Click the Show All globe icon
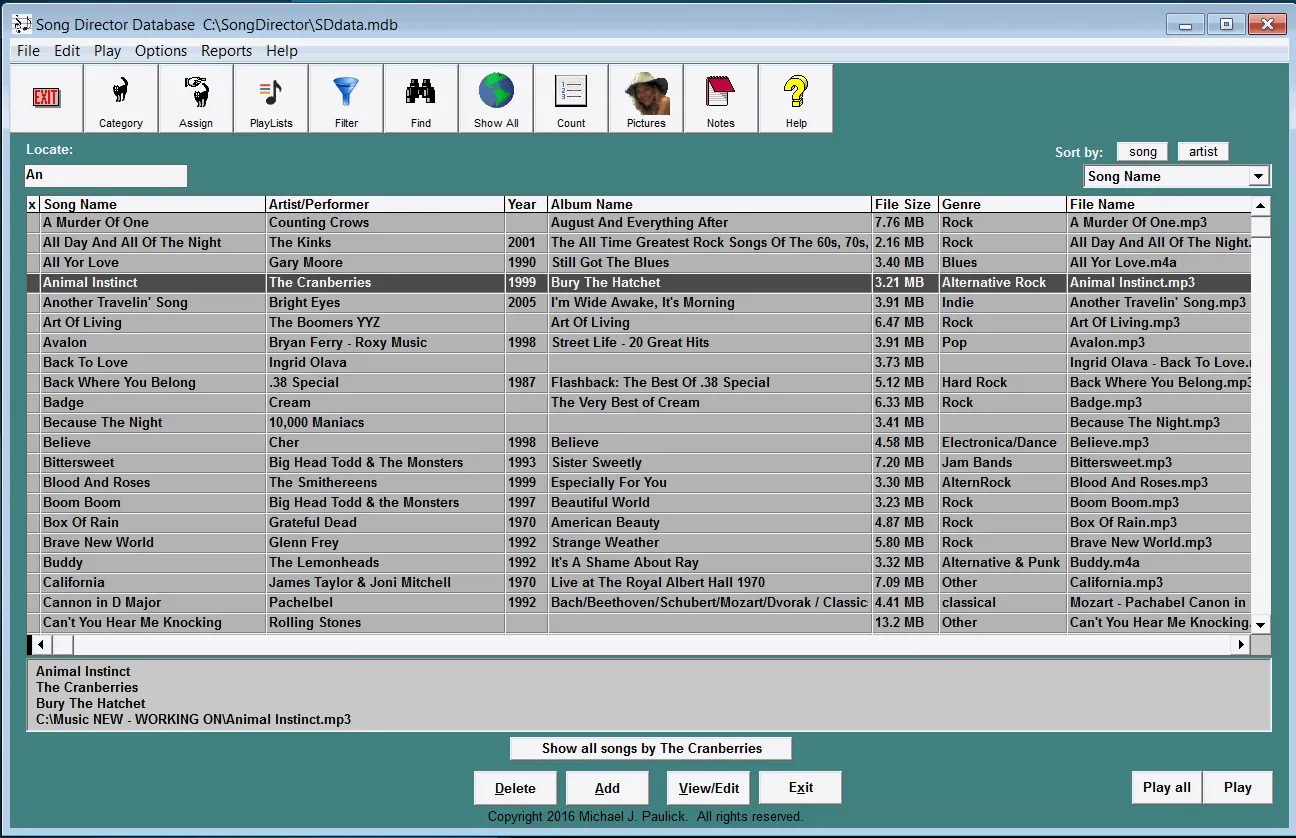The height and width of the screenshot is (838, 1296). point(495,97)
